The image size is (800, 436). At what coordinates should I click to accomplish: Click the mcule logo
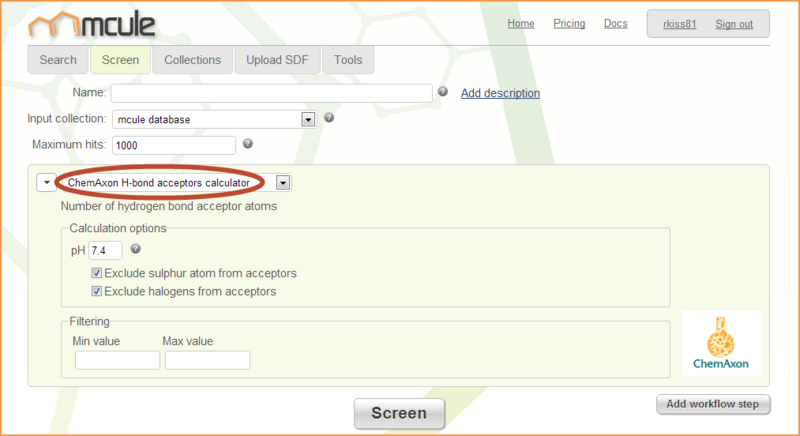(90, 22)
